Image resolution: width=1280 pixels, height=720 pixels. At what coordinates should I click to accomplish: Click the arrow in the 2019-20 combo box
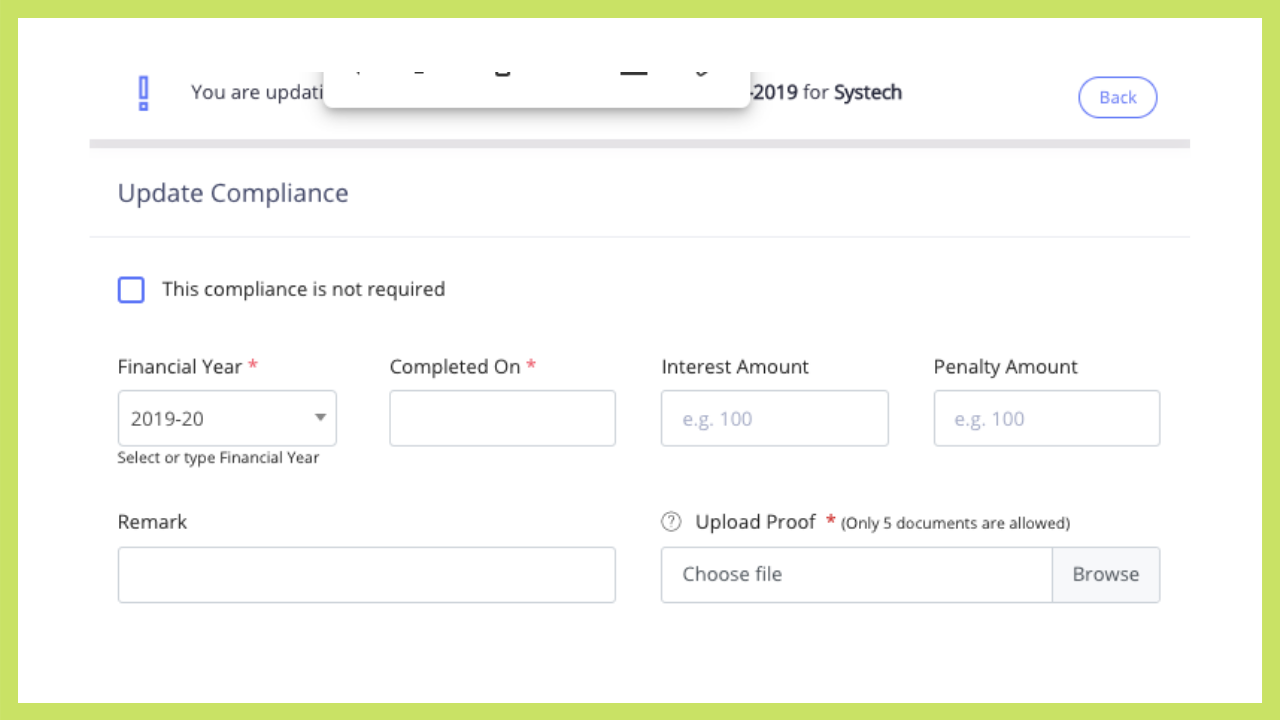(320, 418)
